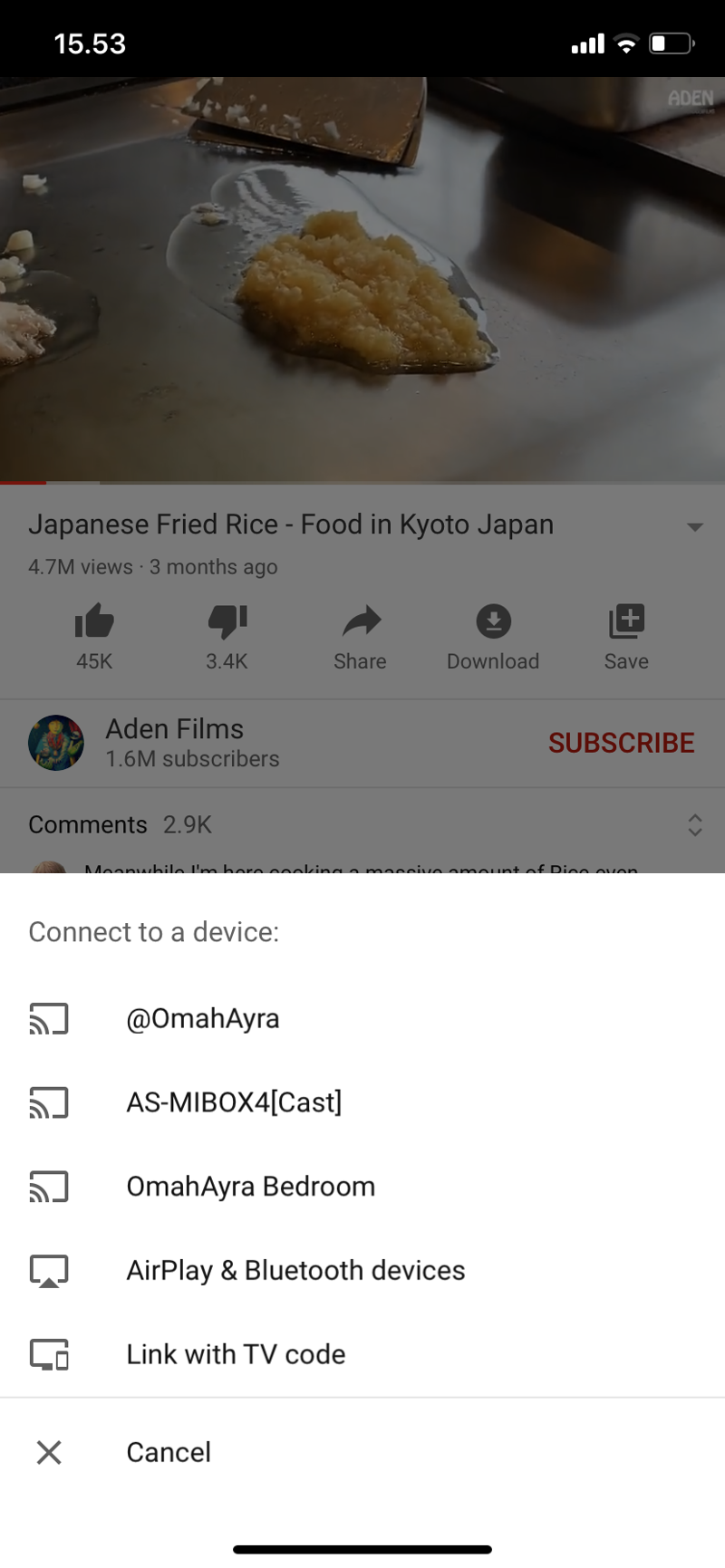Cancel the connect to device sheet

[362, 1452]
